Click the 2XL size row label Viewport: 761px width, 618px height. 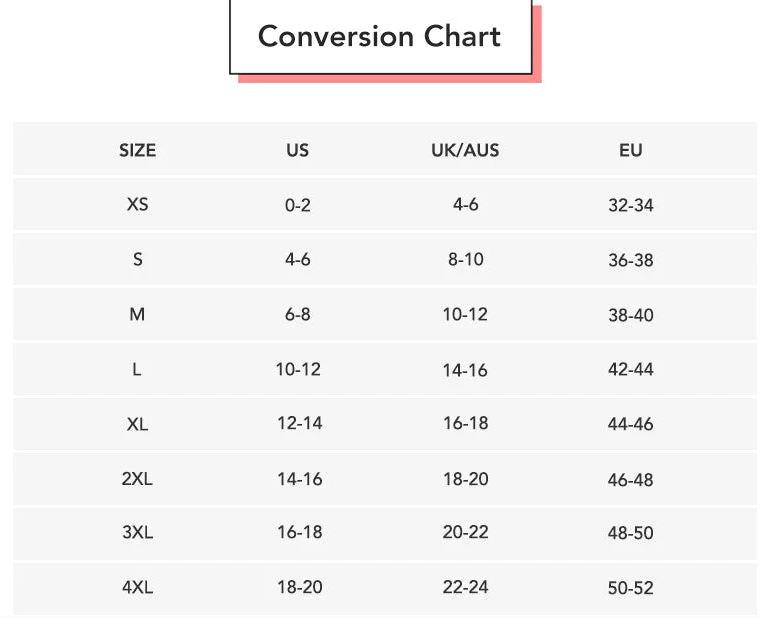138,479
